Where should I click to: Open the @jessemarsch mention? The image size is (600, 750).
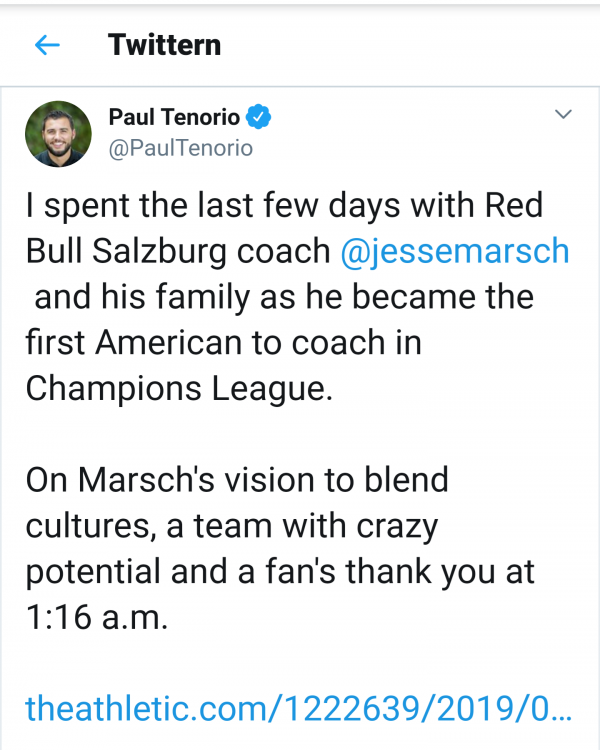coord(455,251)
